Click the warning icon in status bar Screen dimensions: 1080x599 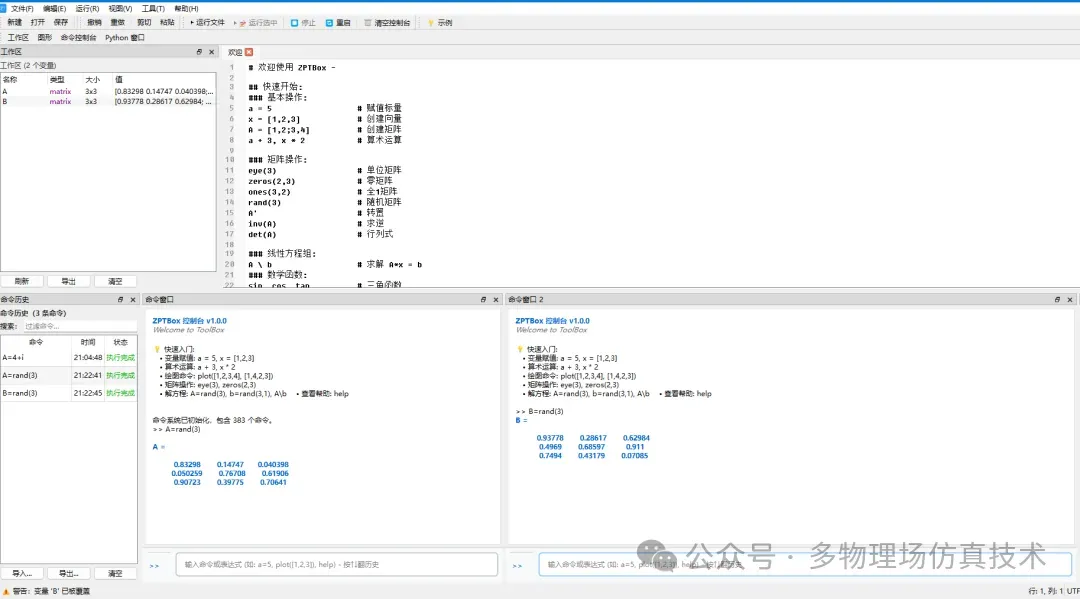coord(6,591)
